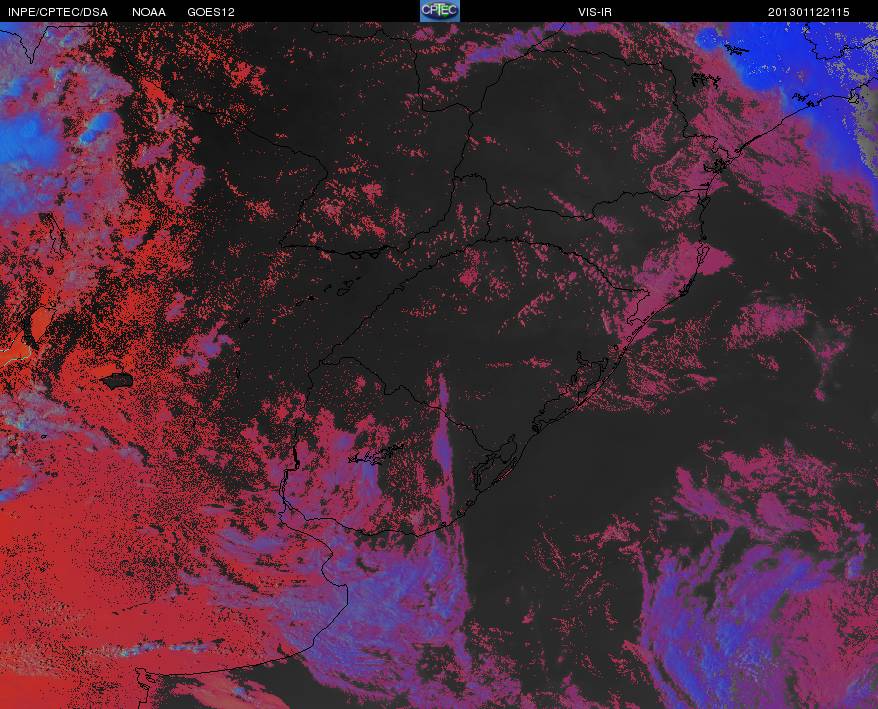Select the GOES12 satellite label
Screen dimensions: 878x709
pyautogui.click(x=211, y=12)
